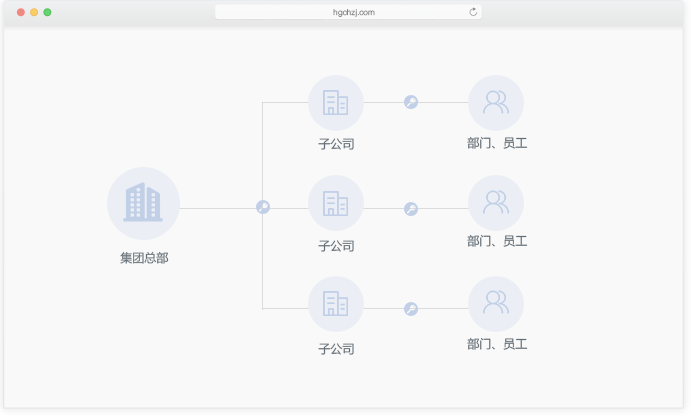Select the middle 子公司 text label
This screenshot has width=691, height=420.
[336, 246]
